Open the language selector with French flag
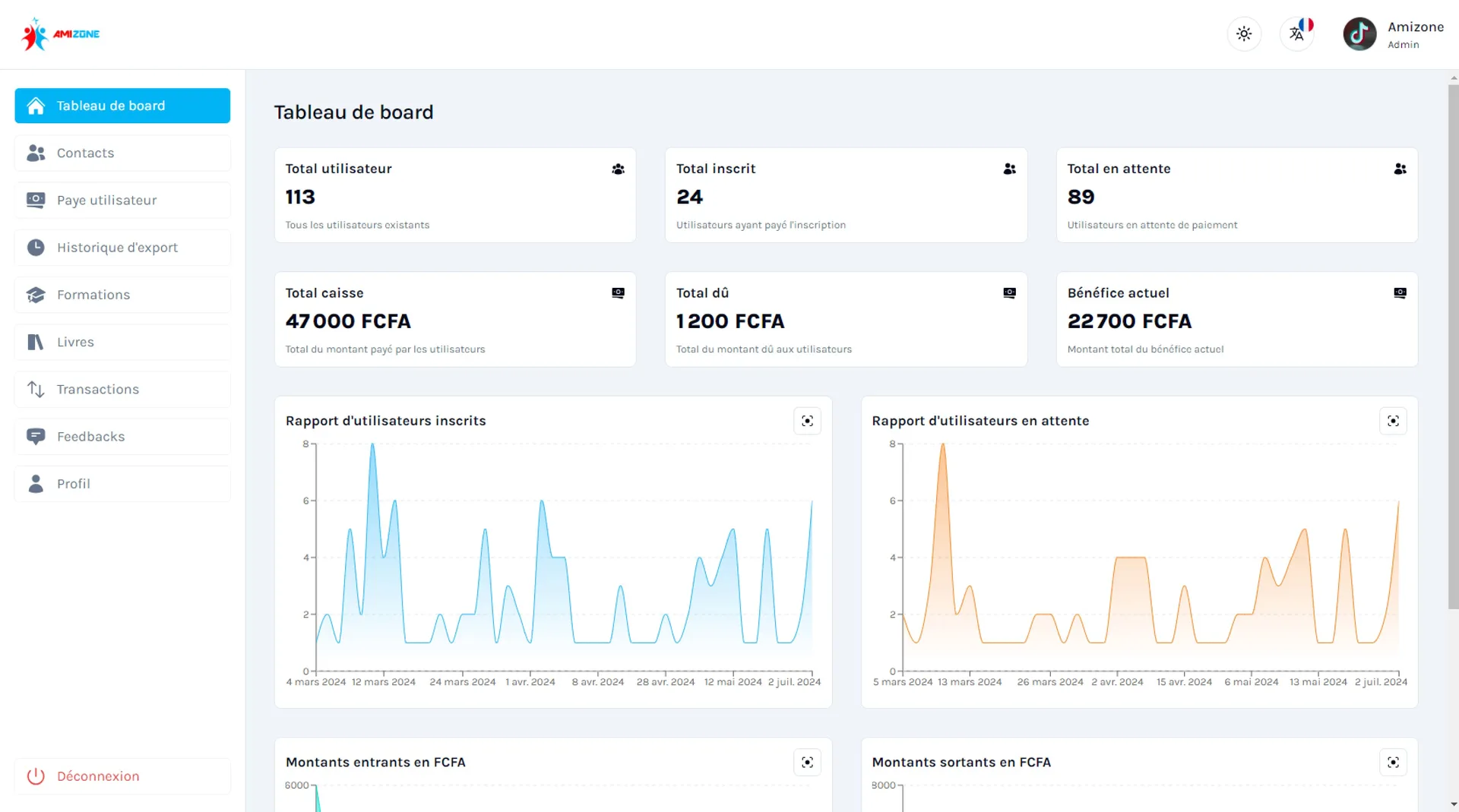 click(1297, 34)
